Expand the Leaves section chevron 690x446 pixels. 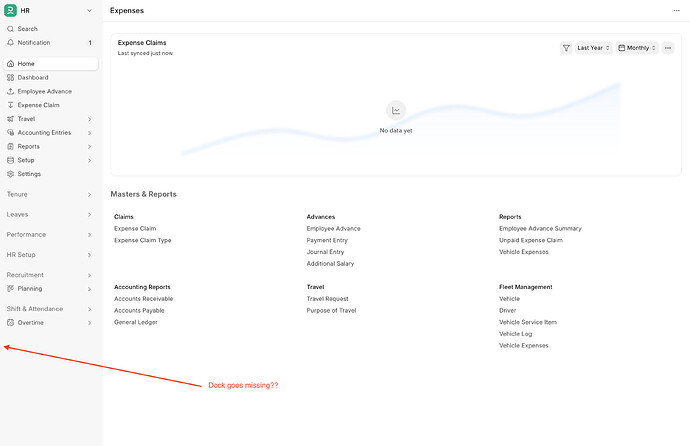click(x=89, y=215)
